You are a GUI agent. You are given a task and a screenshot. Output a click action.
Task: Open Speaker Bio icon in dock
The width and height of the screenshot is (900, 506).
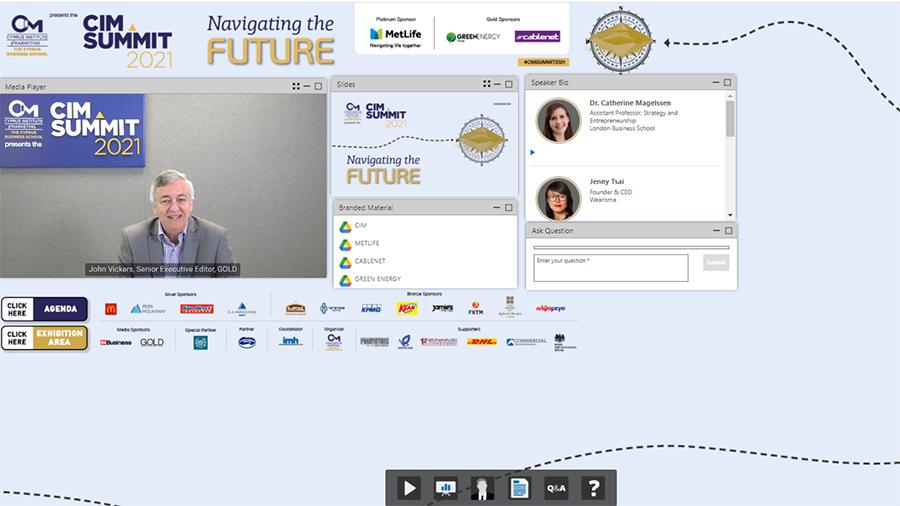[x=482, y=488]
